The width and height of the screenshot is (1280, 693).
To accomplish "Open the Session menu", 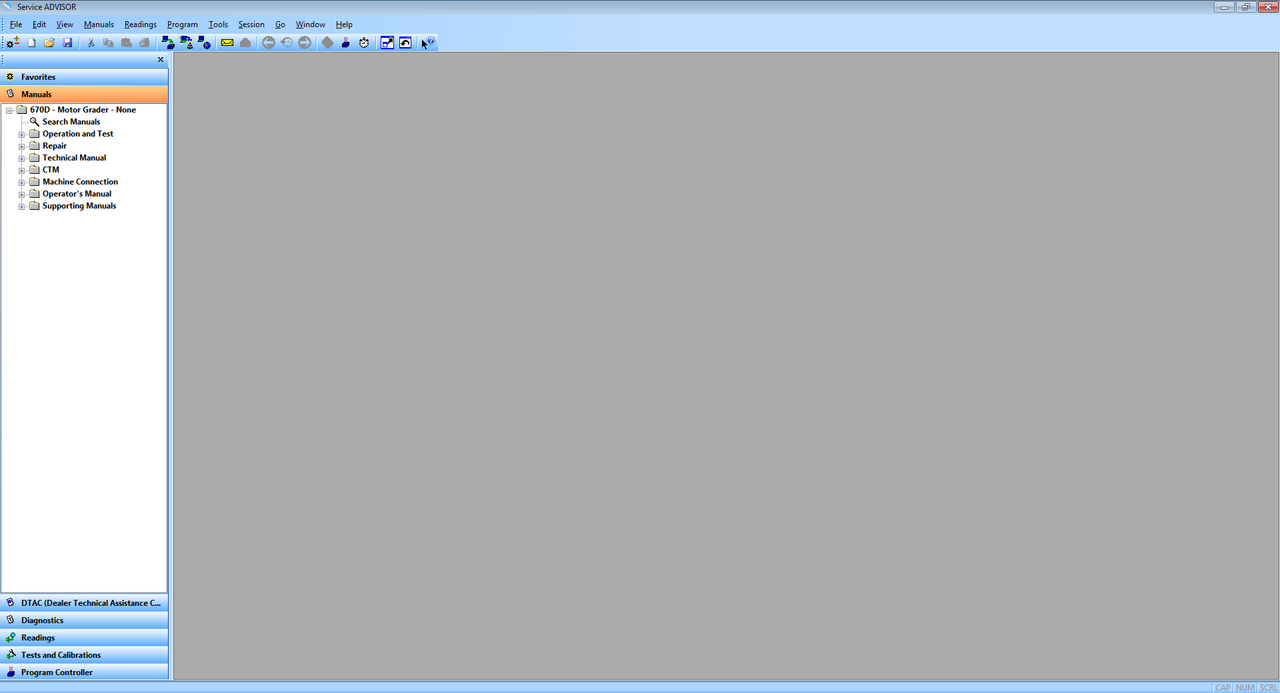I will (251, 24).
